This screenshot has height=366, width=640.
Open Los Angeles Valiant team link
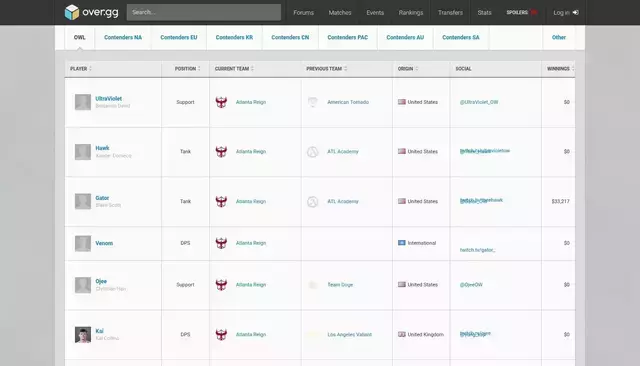(349, 334)
